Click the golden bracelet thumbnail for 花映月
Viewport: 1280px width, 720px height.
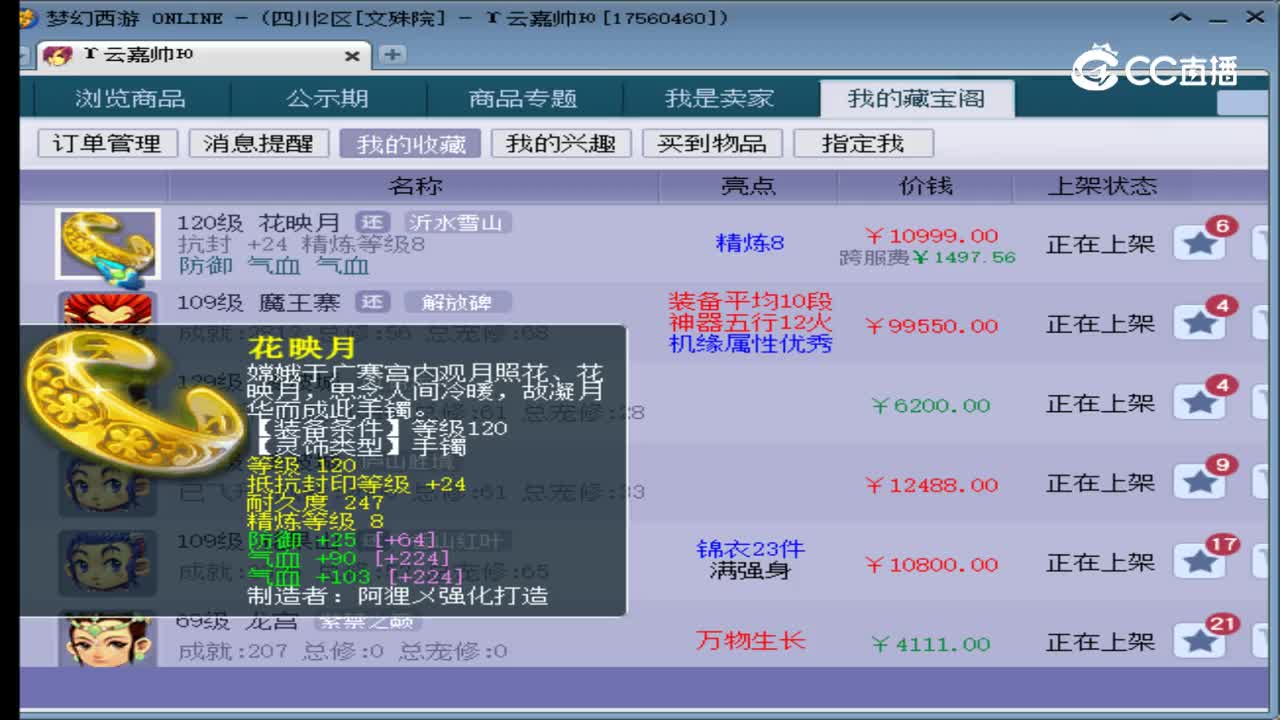(107, 244)
